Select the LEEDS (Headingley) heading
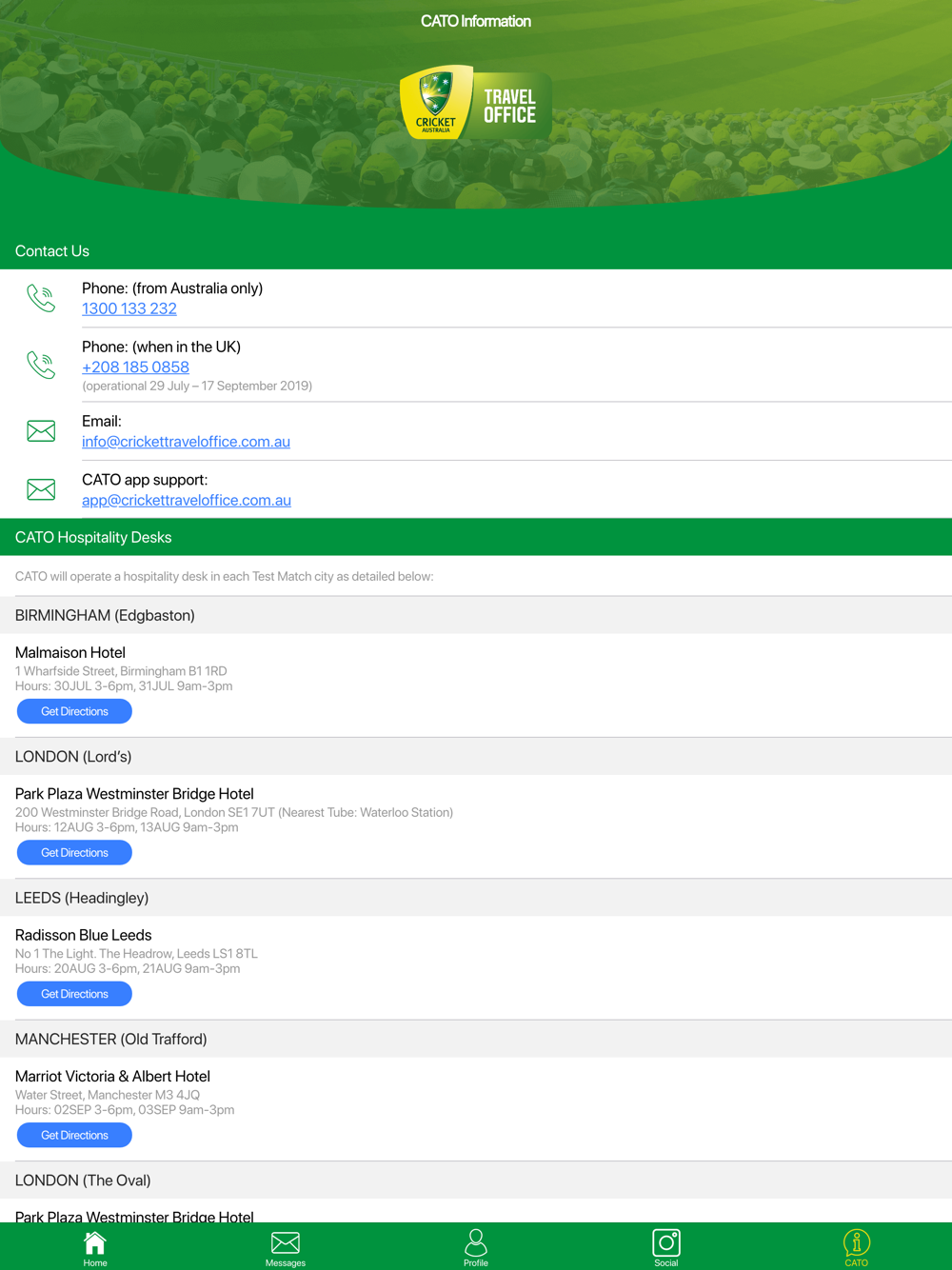 click(x=82, y=898)
